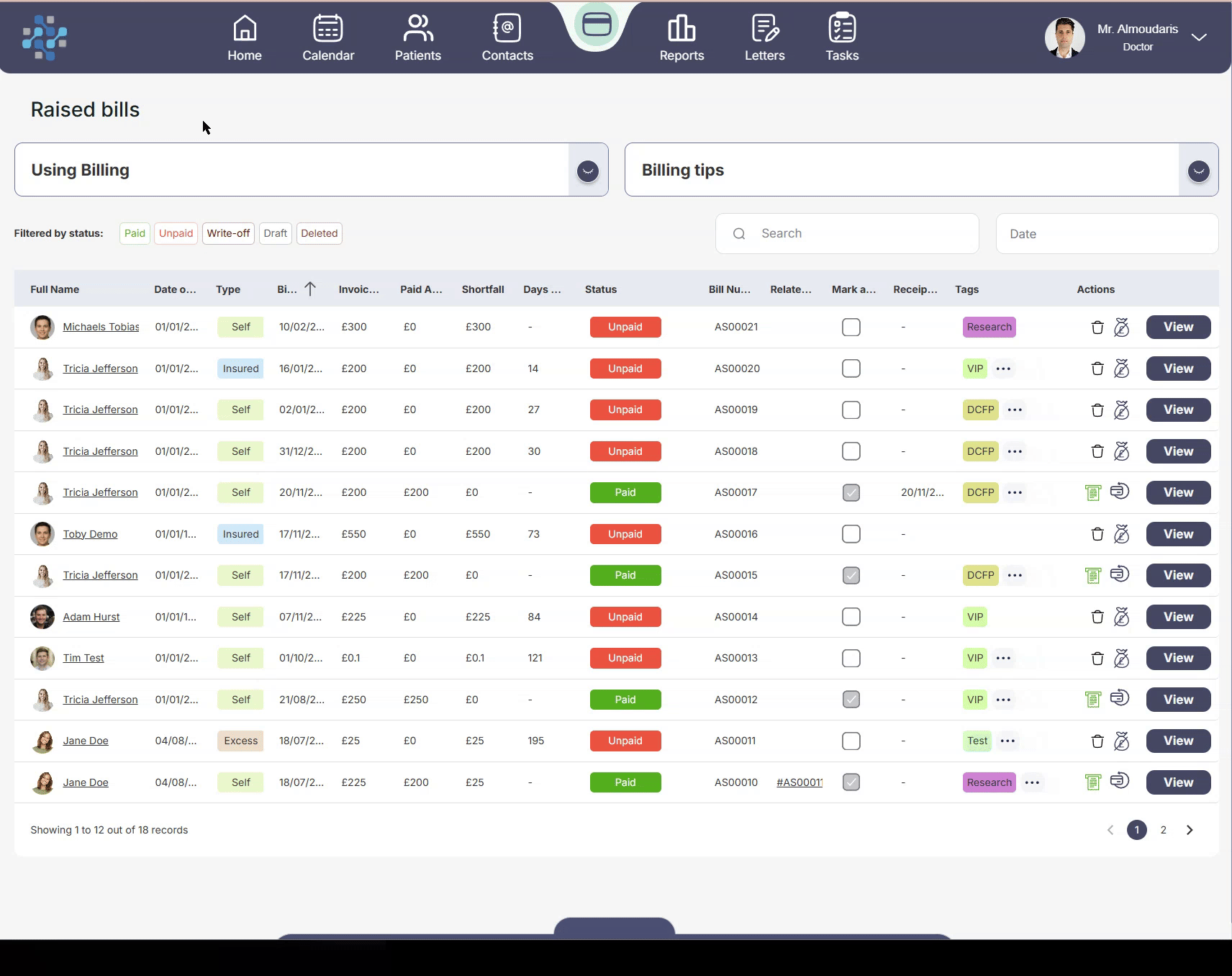The width and height of the screenshot is (1232, 976).
Task: Open the billing card icon in navbar
Action: (597, 25)
